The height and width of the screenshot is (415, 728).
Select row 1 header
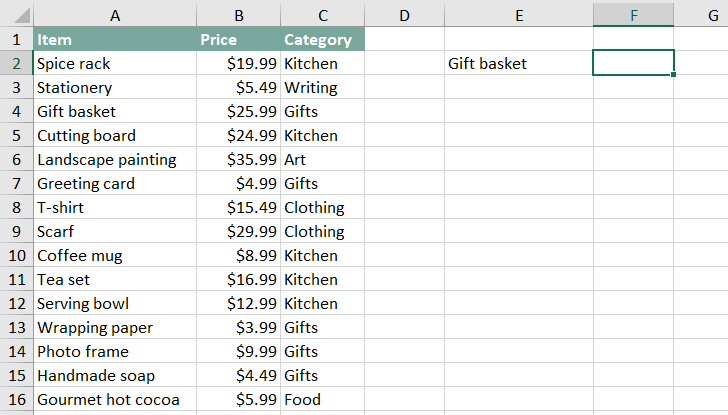(x=16, y=40)
